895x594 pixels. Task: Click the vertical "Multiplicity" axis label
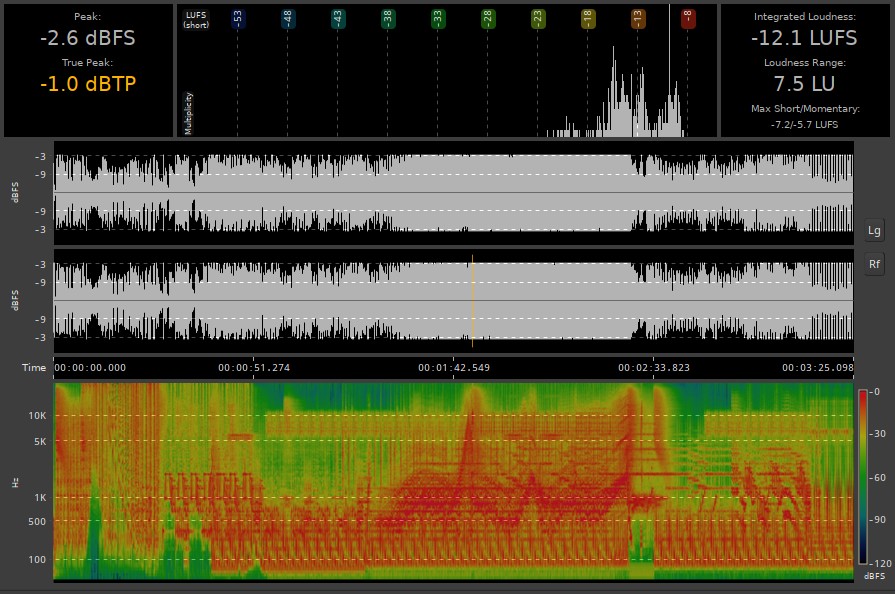click(x=188, y=114)
